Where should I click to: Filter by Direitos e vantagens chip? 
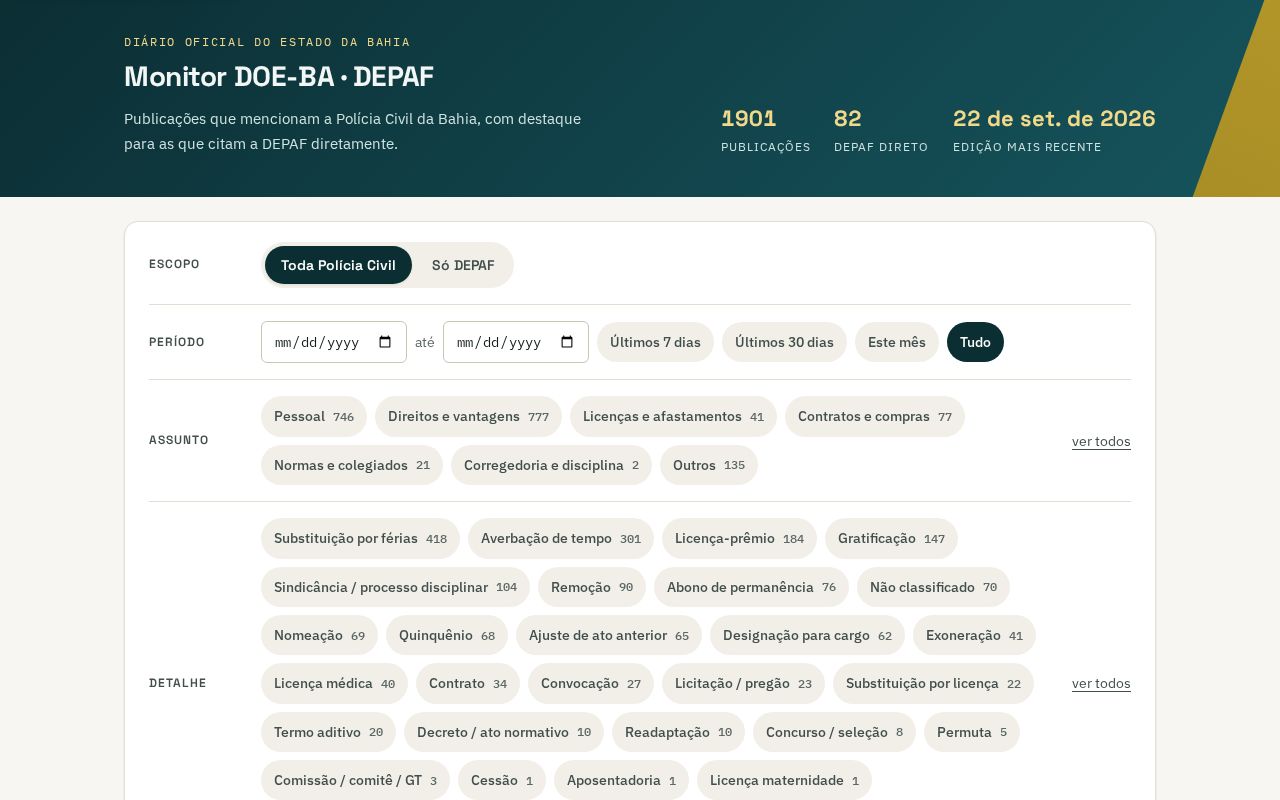point(468,416)
